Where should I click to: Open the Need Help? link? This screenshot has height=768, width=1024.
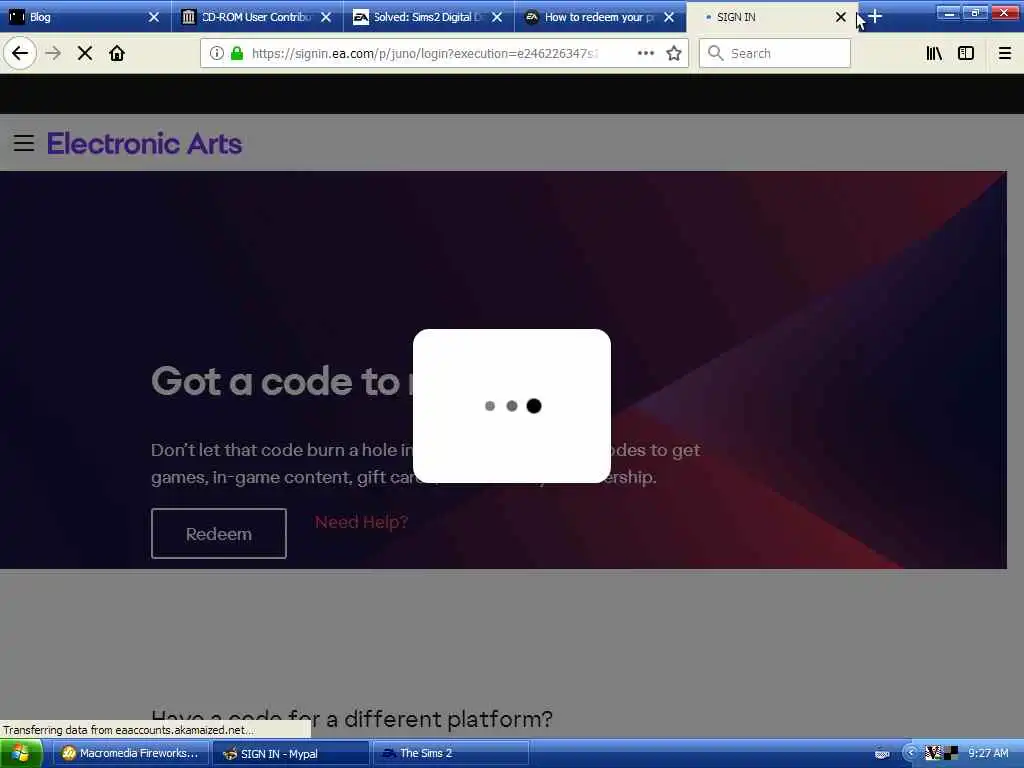click(x=361, y=522)
